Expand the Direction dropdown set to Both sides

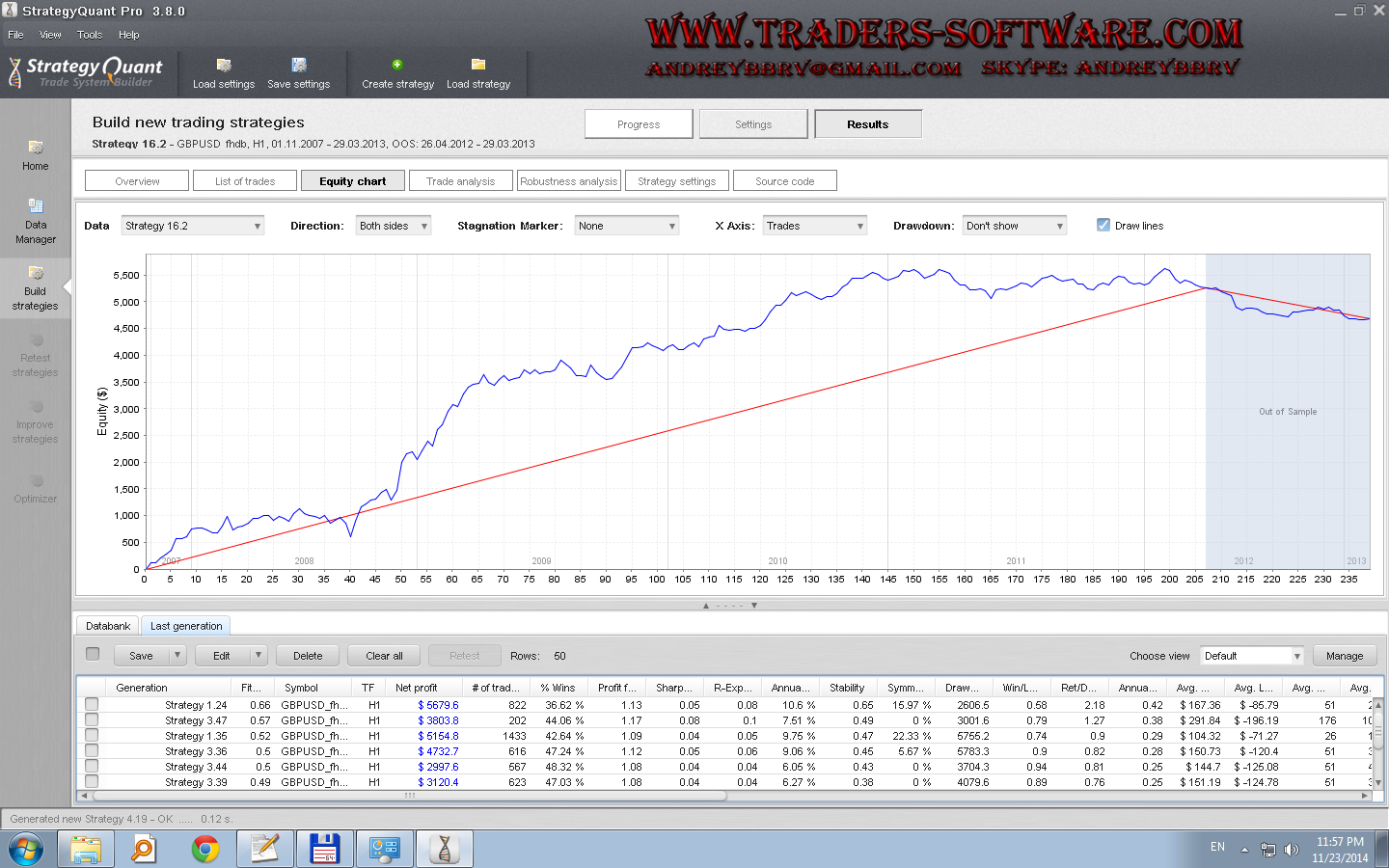(393, 226)
